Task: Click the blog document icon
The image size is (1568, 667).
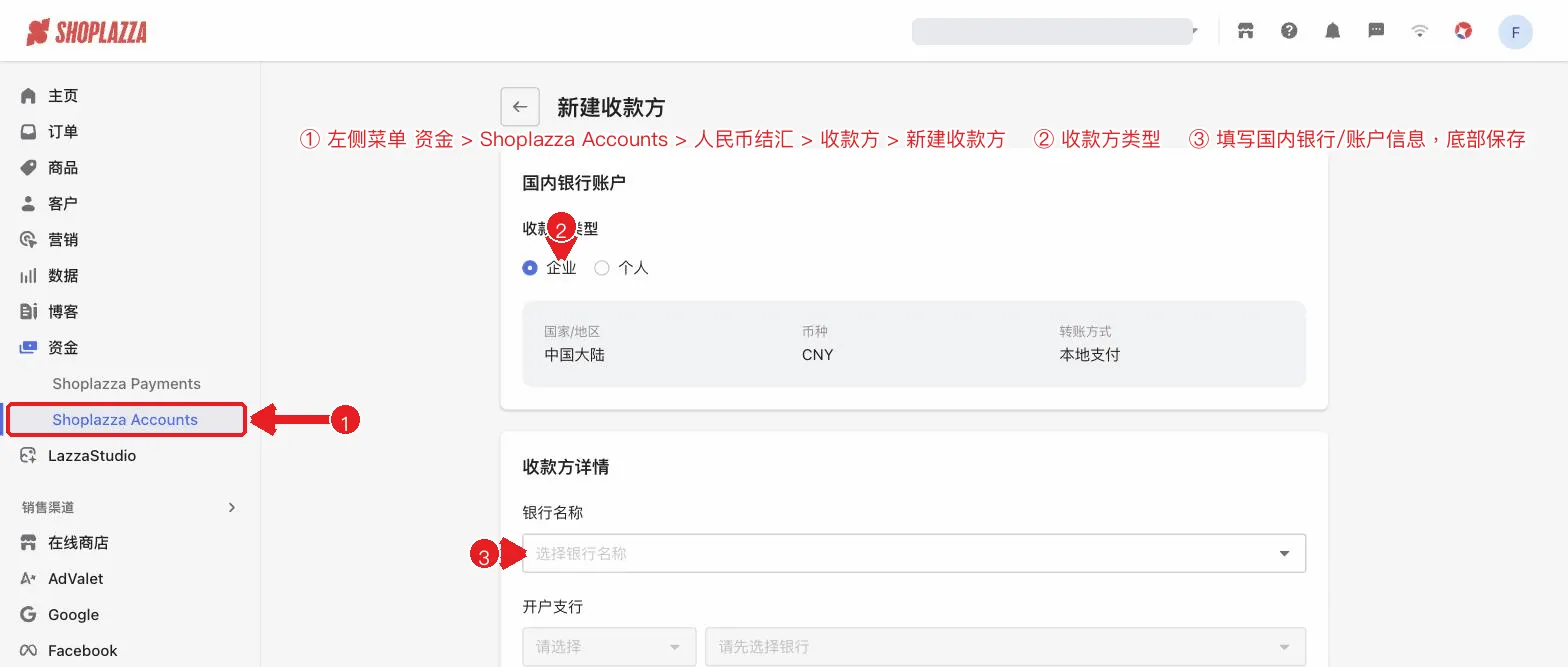Action: point(28,312)
